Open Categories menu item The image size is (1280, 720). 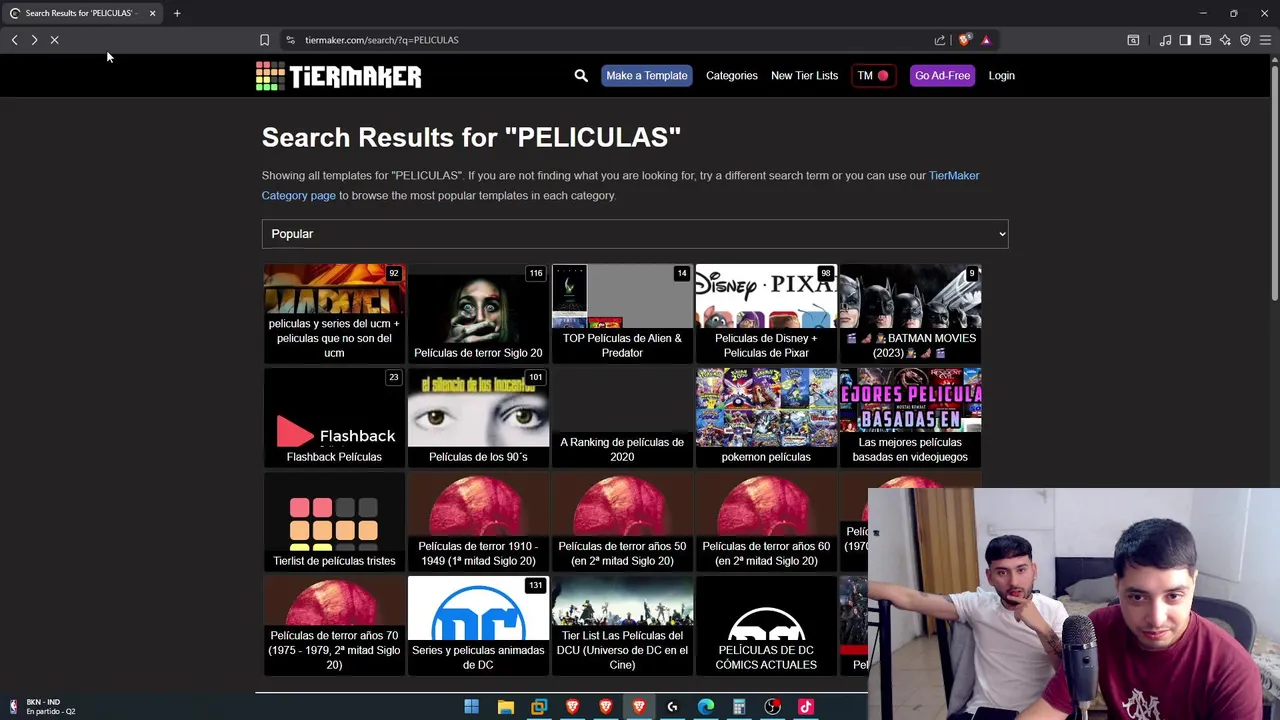(731, 76)
